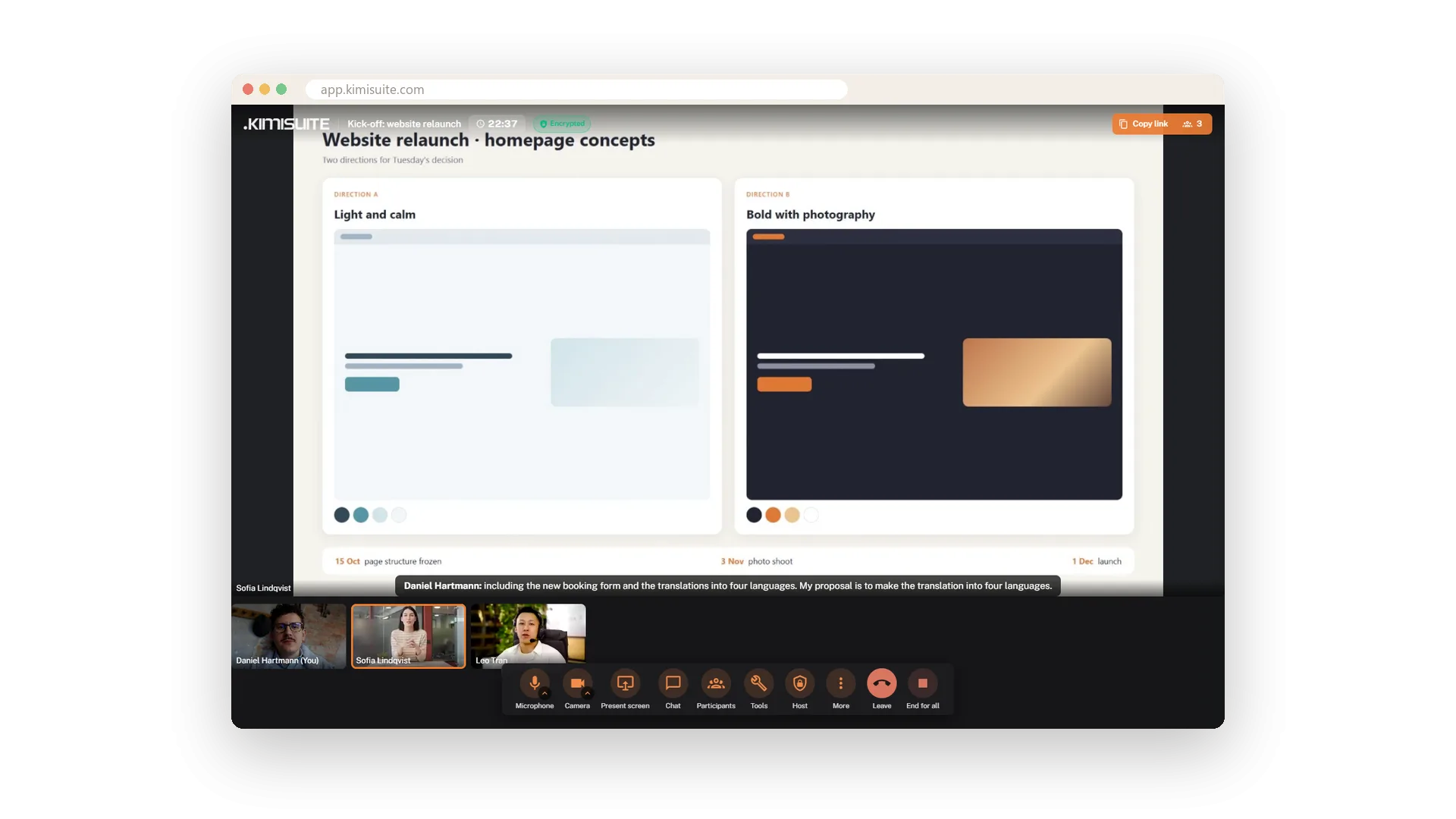End the meeting for all
Screen dimensions: 1456x819
coord(923,682)
